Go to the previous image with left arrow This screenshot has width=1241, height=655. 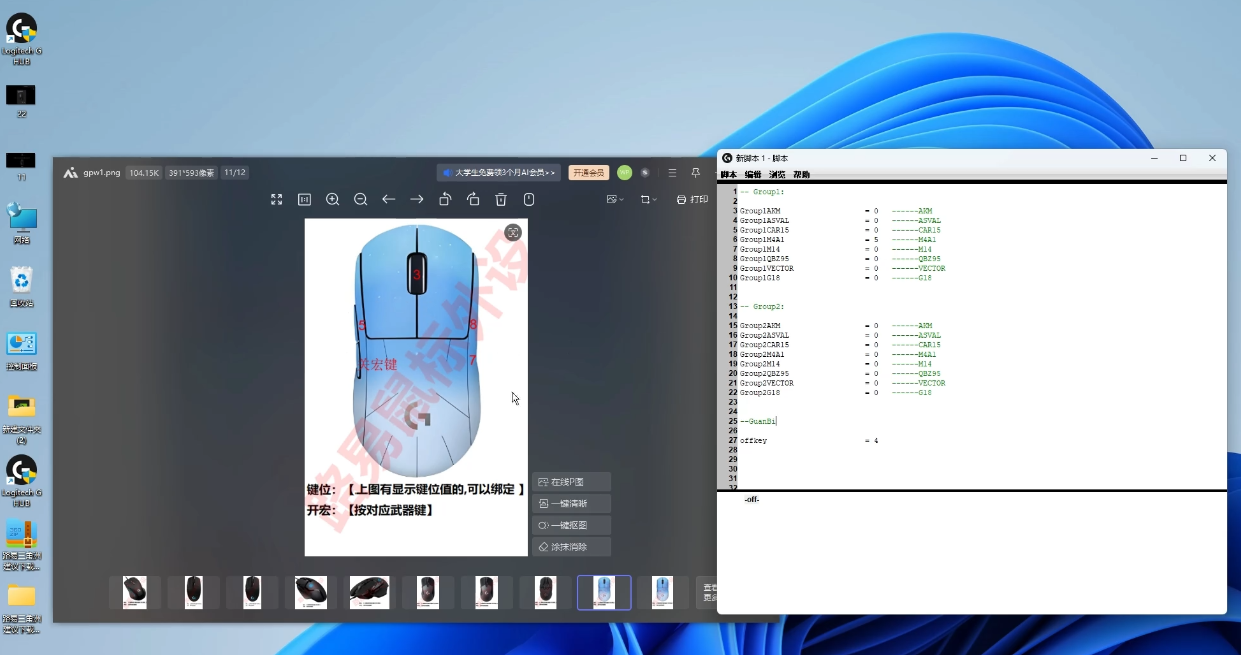pos(389,200)
